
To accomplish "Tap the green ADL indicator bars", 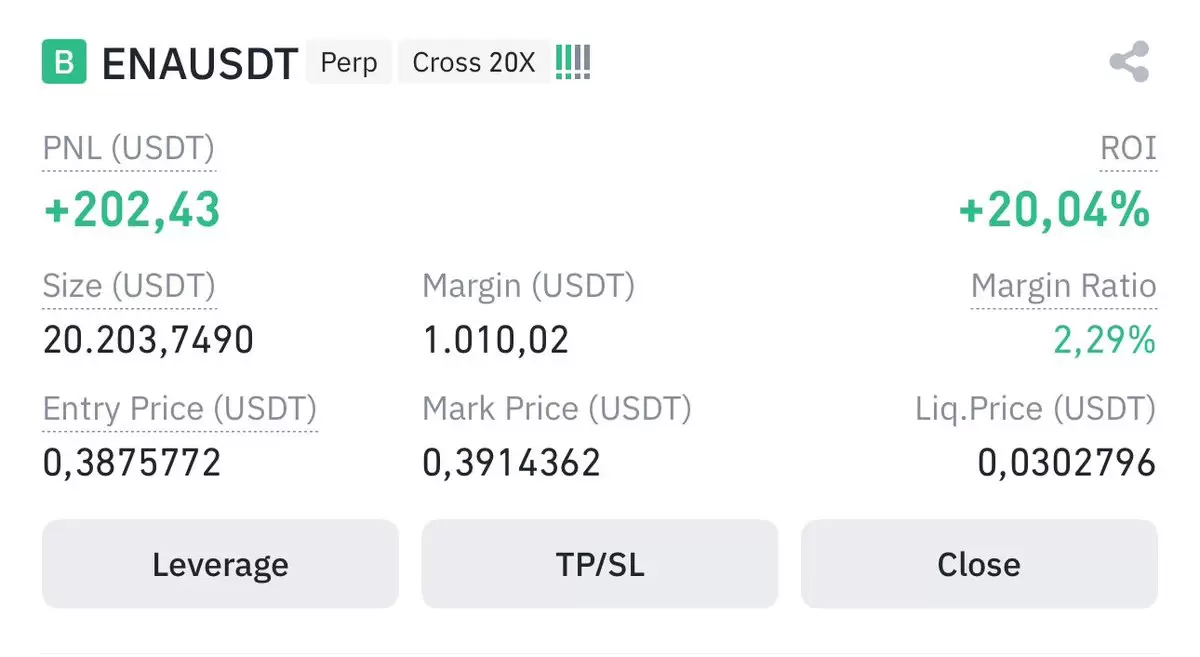I will point(573,62).
